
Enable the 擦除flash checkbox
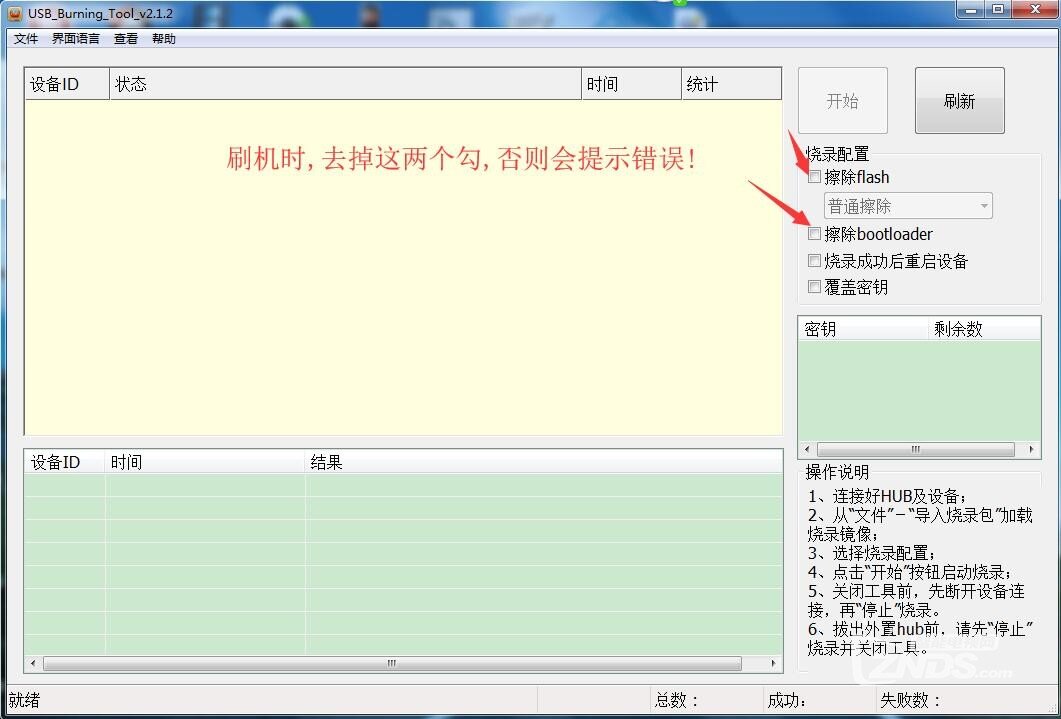click(815, 176)
